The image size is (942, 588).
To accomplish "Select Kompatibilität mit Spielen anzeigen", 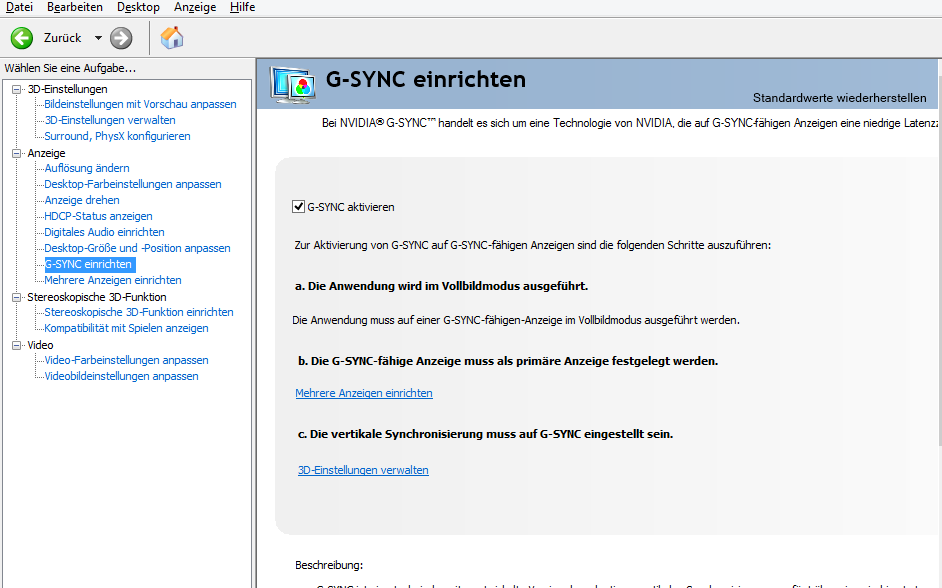I will 126,328.
